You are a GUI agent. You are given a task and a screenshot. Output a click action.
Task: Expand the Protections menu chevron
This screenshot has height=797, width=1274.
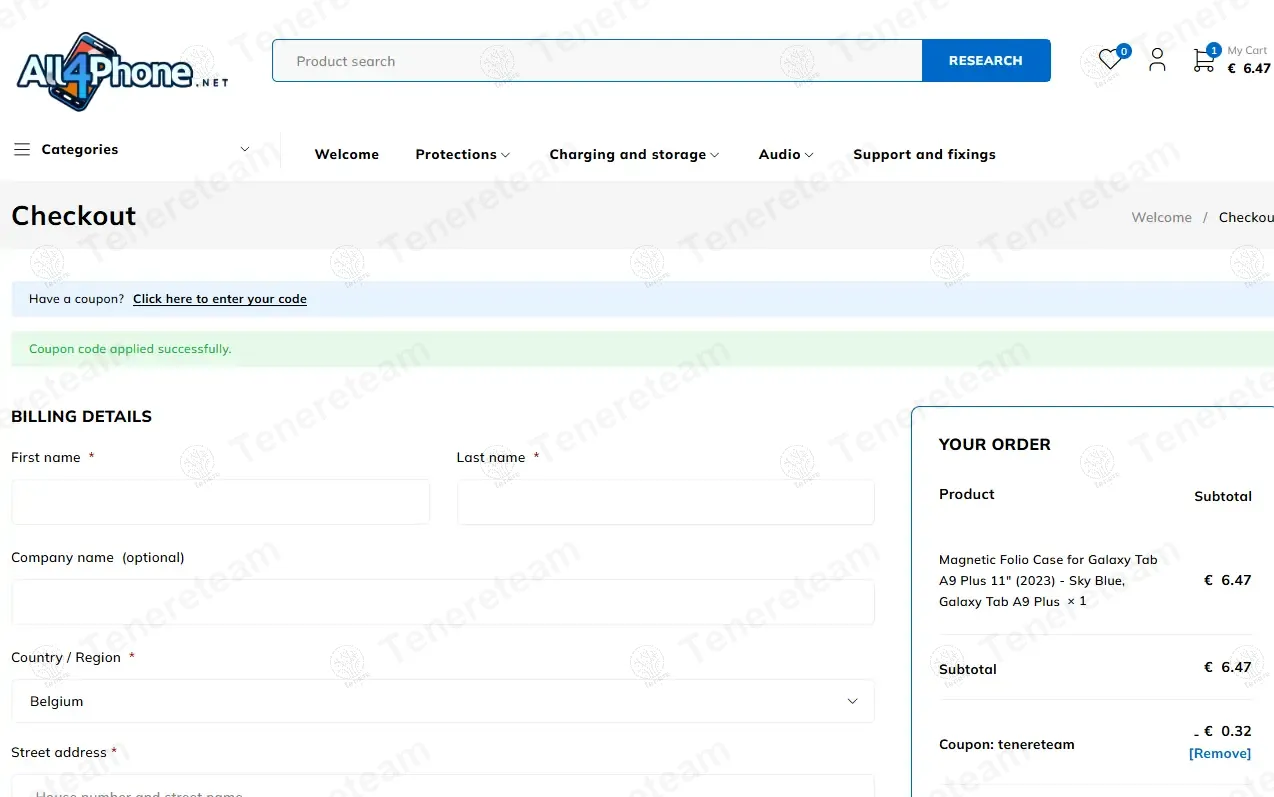505,155
